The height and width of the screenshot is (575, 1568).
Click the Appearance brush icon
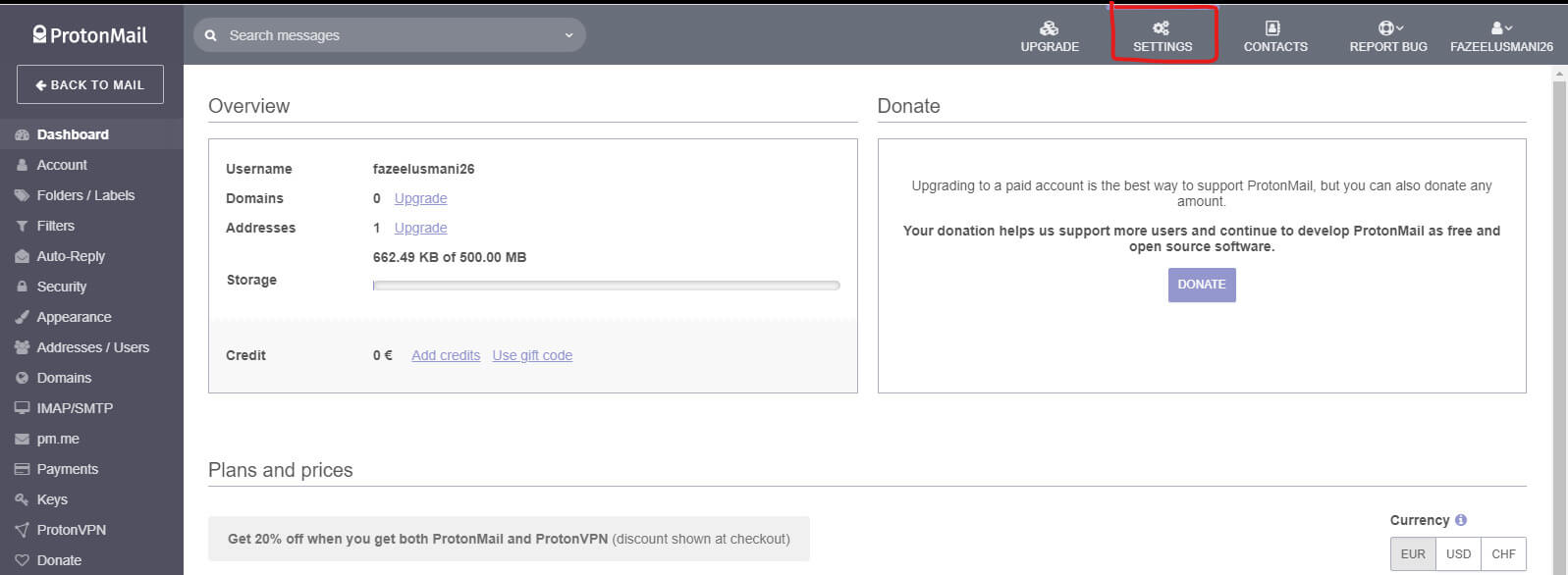(22, 317)
